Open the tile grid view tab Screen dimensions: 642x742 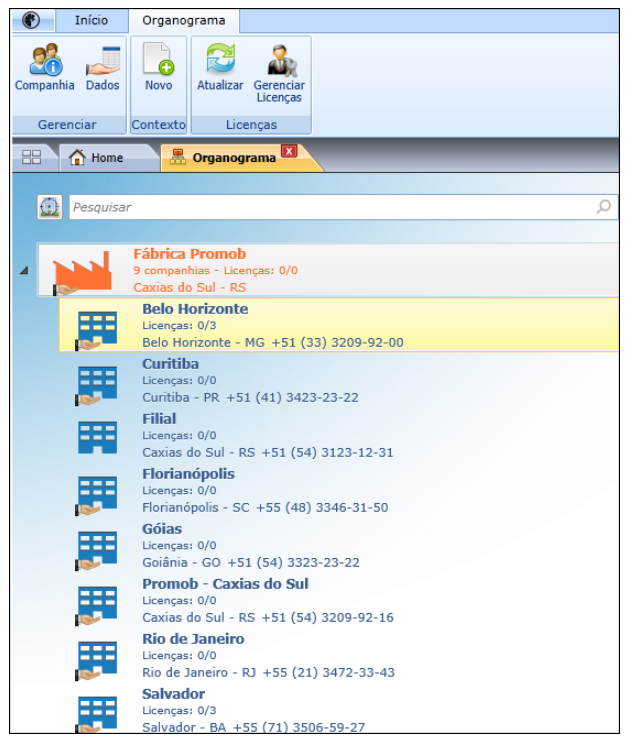coord(32,157)
